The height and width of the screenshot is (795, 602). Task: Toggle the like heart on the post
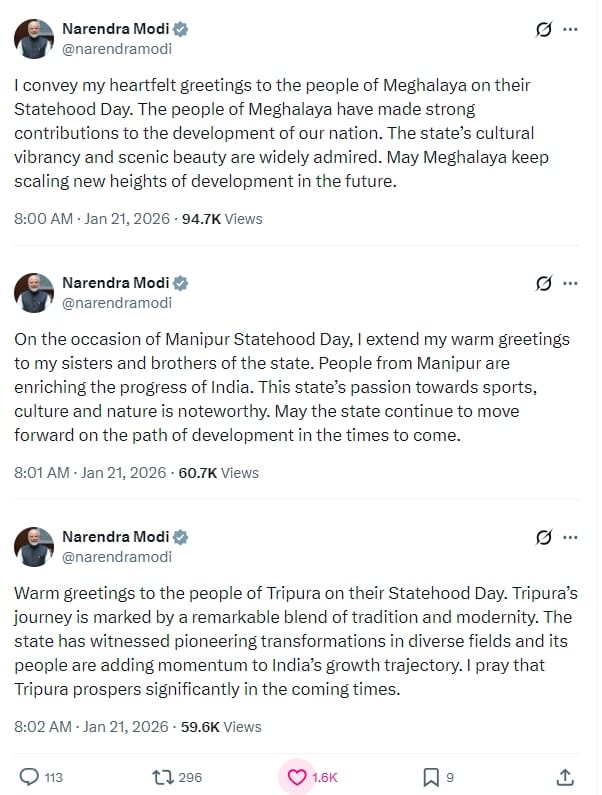tap(297, 776)
